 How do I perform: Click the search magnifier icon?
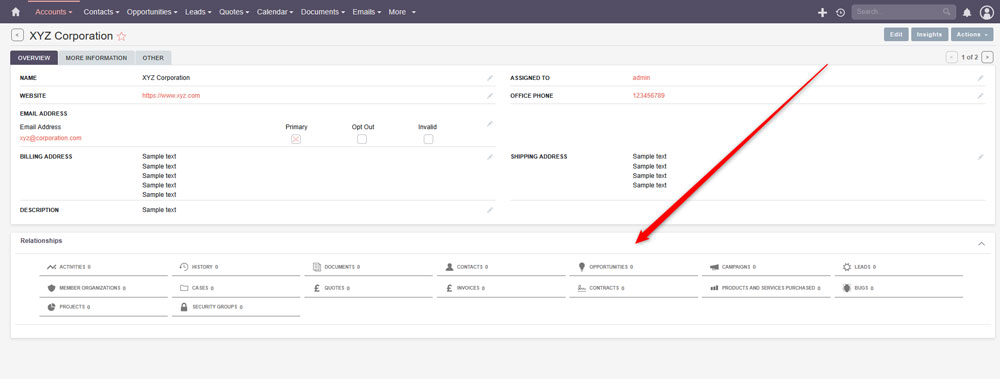pos(946,11)
